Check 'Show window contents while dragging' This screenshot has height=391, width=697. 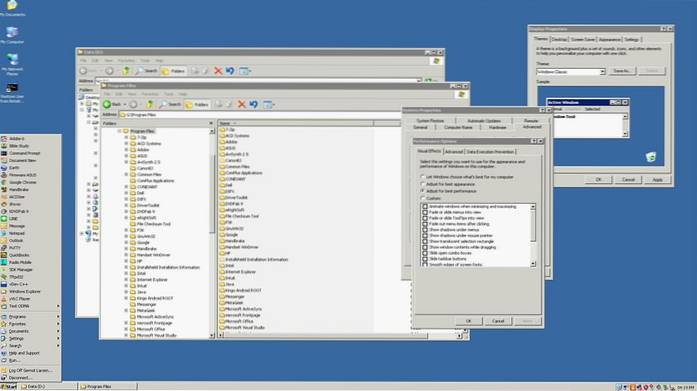(x=425, y=247)
